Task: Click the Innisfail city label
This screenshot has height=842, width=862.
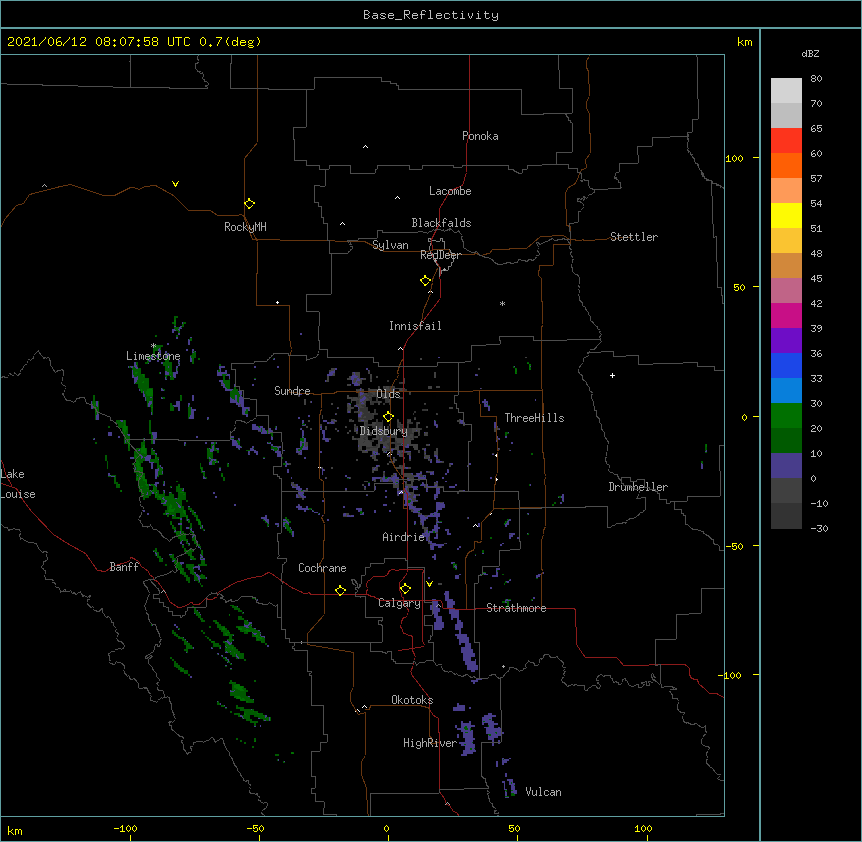Action: coord(415,326)
